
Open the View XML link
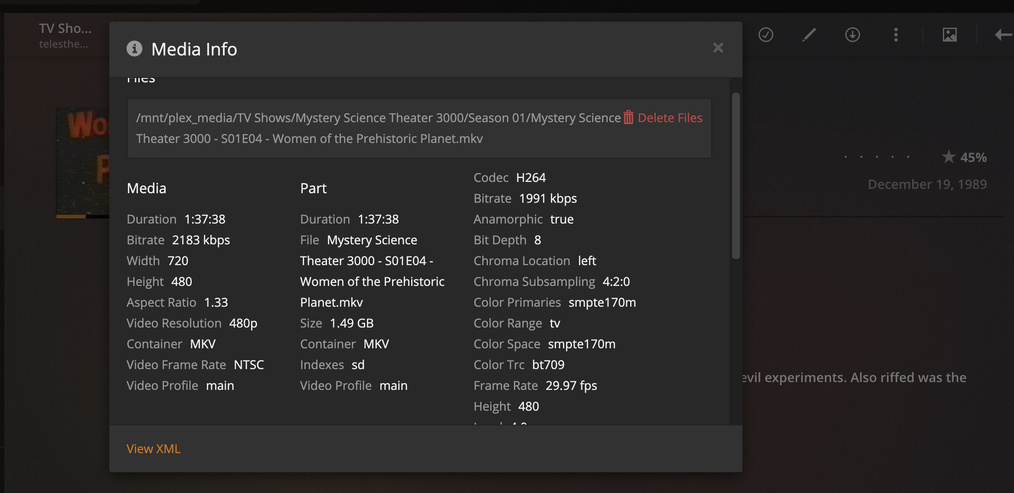[153, 449]
